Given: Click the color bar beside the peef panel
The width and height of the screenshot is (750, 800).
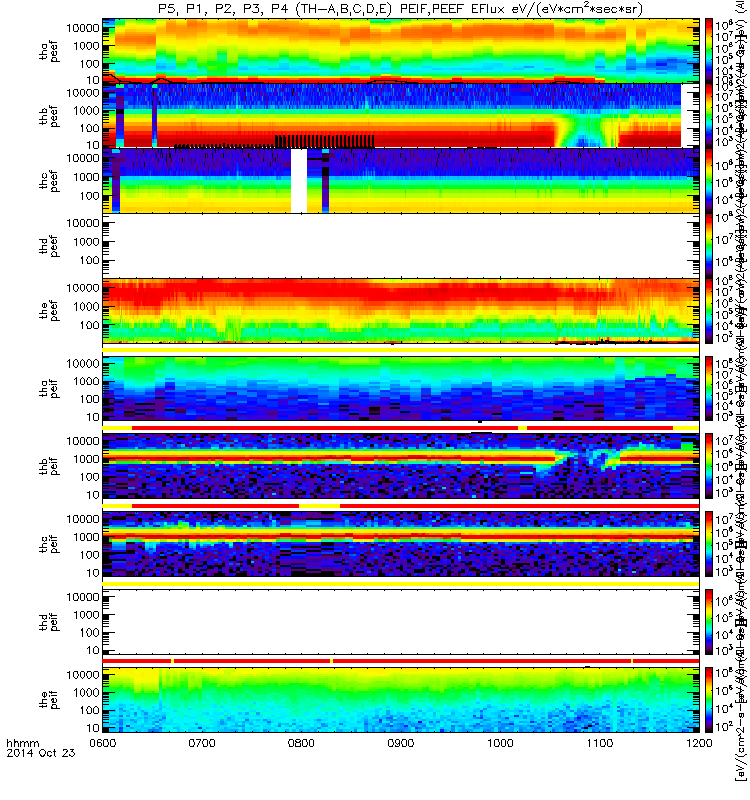Looking at the screenshot, I should click(x=709, y=310).
